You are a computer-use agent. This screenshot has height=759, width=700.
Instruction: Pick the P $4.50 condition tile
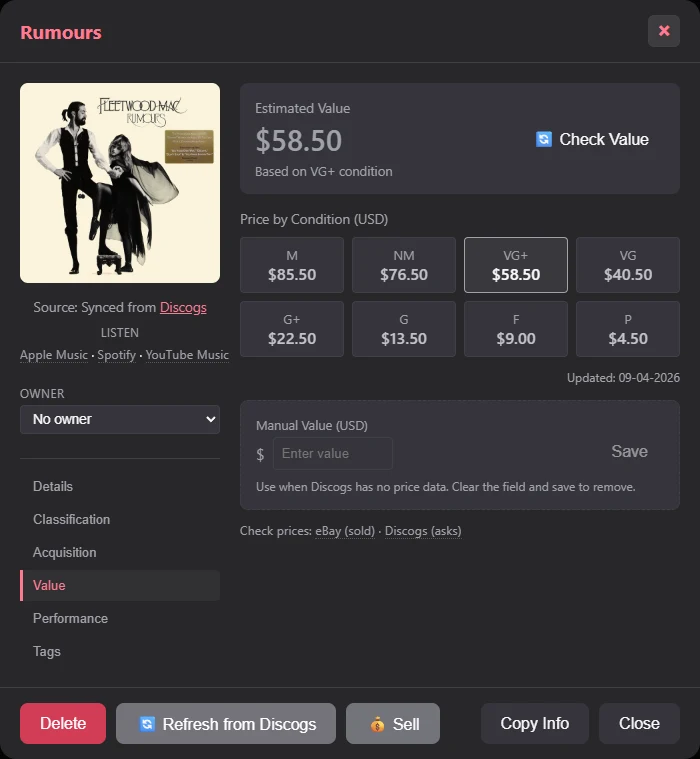click(628, 329)
